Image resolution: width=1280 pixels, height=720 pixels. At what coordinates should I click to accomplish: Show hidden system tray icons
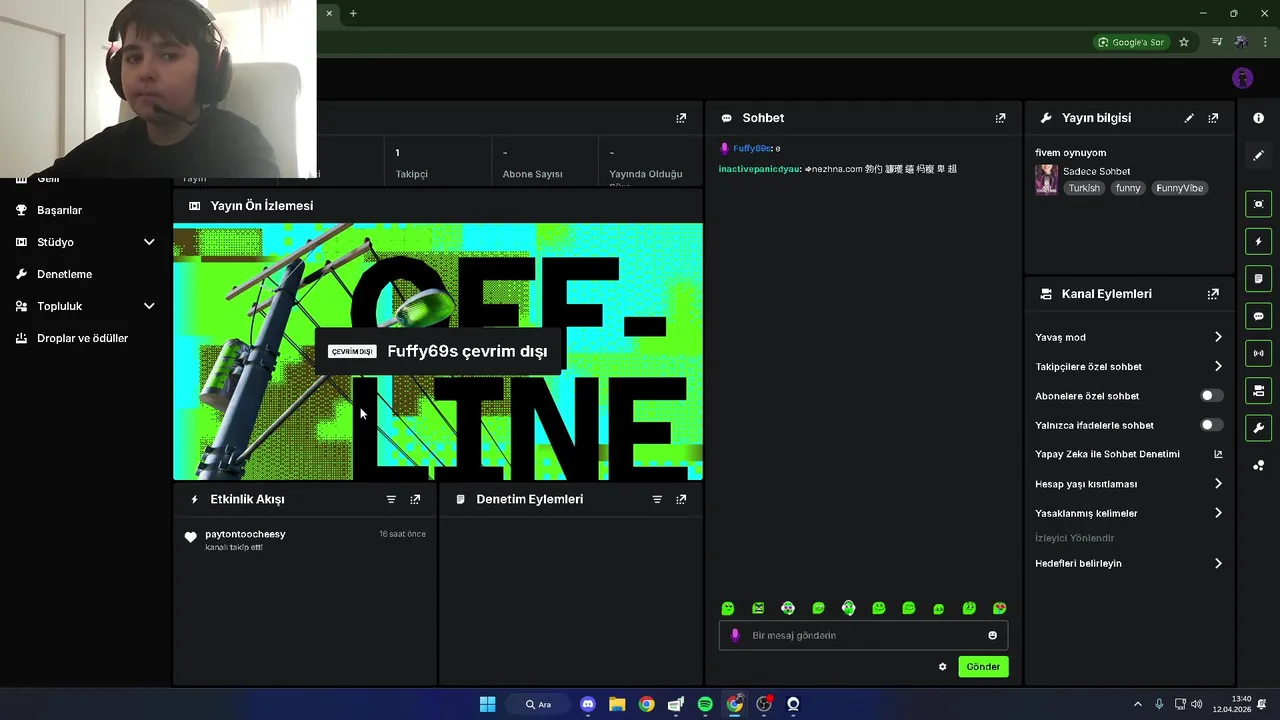1137,704
